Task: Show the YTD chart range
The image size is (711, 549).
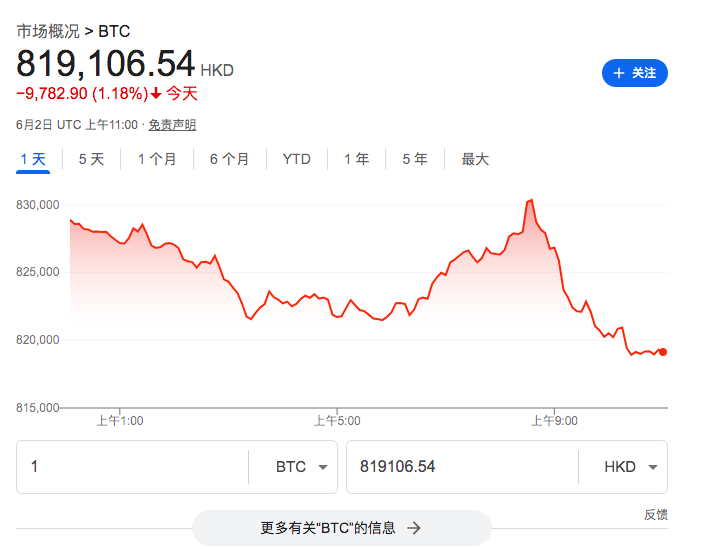Action: tap(296, 159)
